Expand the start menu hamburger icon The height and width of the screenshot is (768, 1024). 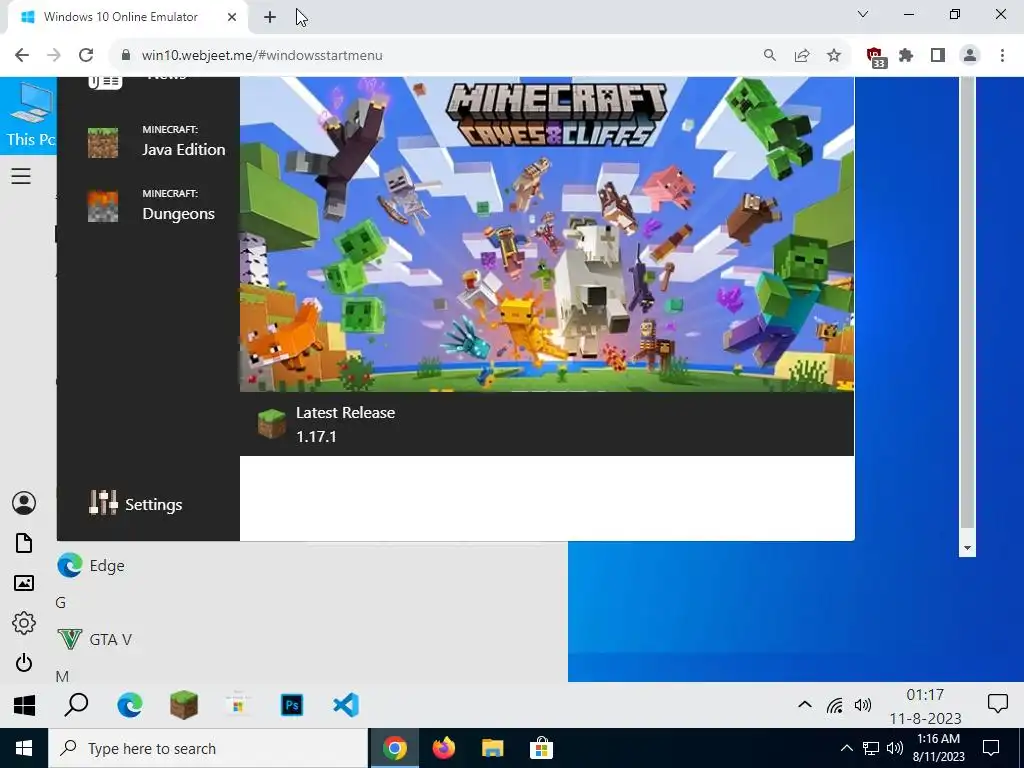coord(21,176)
